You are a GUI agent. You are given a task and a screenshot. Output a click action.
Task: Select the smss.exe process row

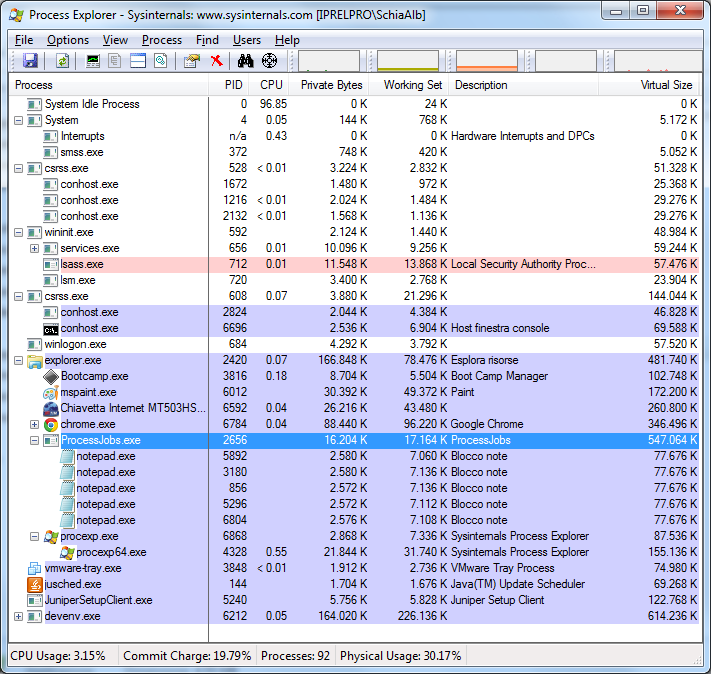(354, 152)
